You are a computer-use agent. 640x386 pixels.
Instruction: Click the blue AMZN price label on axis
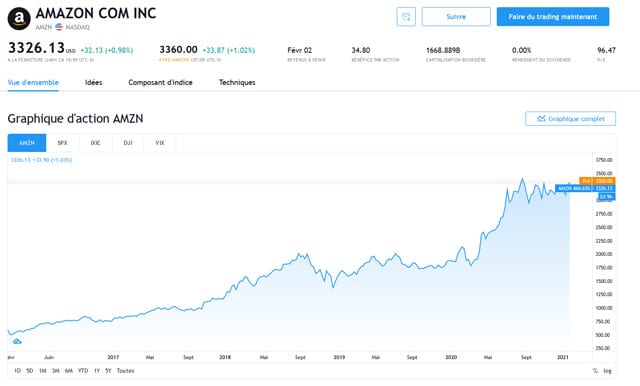[585, 189]
